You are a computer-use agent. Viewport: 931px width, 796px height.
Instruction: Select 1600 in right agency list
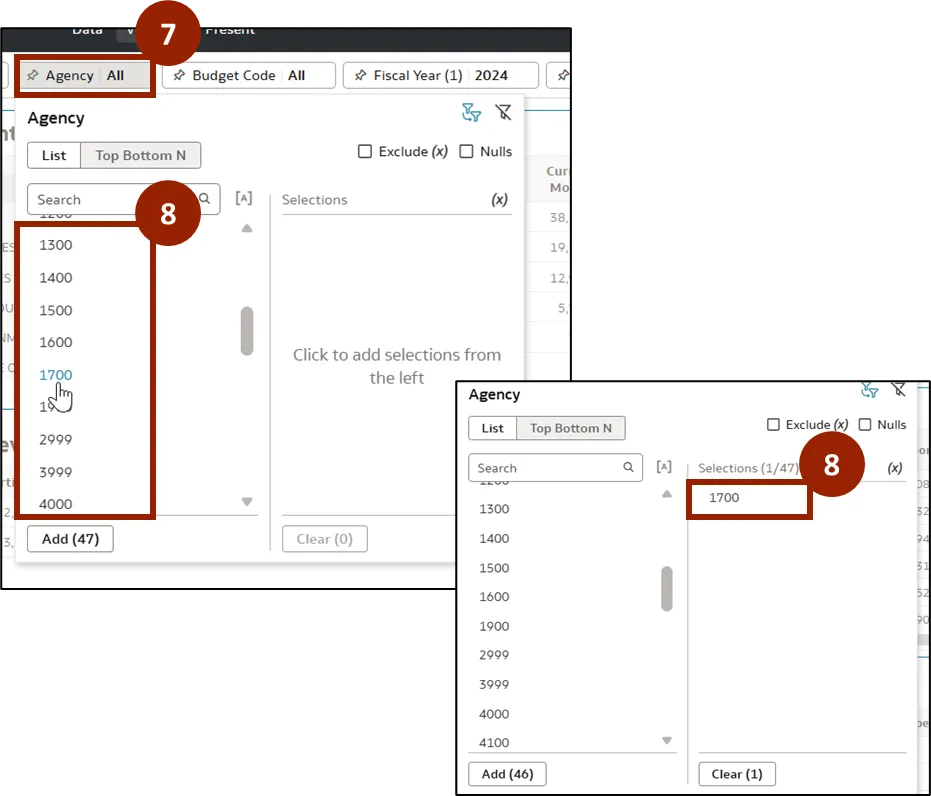(495, 597)
